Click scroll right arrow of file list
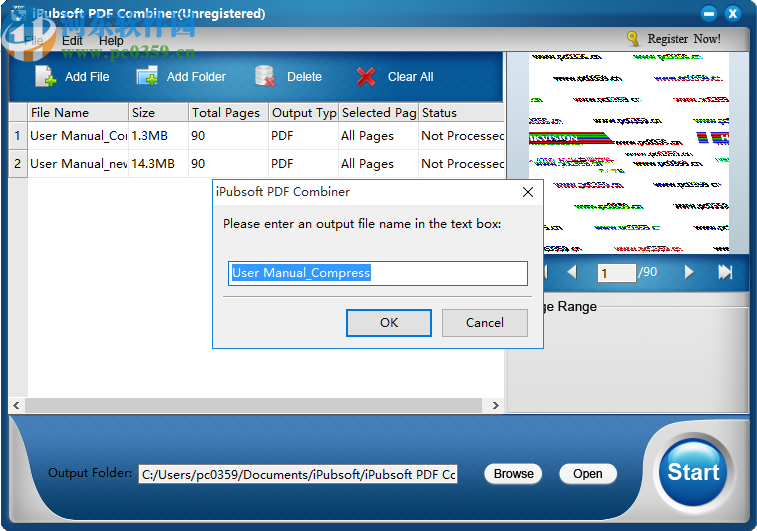Screen dimensions: 757x531 (495, 405)
